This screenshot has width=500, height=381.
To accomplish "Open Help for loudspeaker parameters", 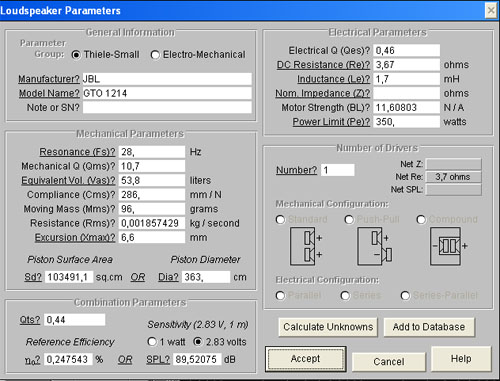I will (461, 359).
